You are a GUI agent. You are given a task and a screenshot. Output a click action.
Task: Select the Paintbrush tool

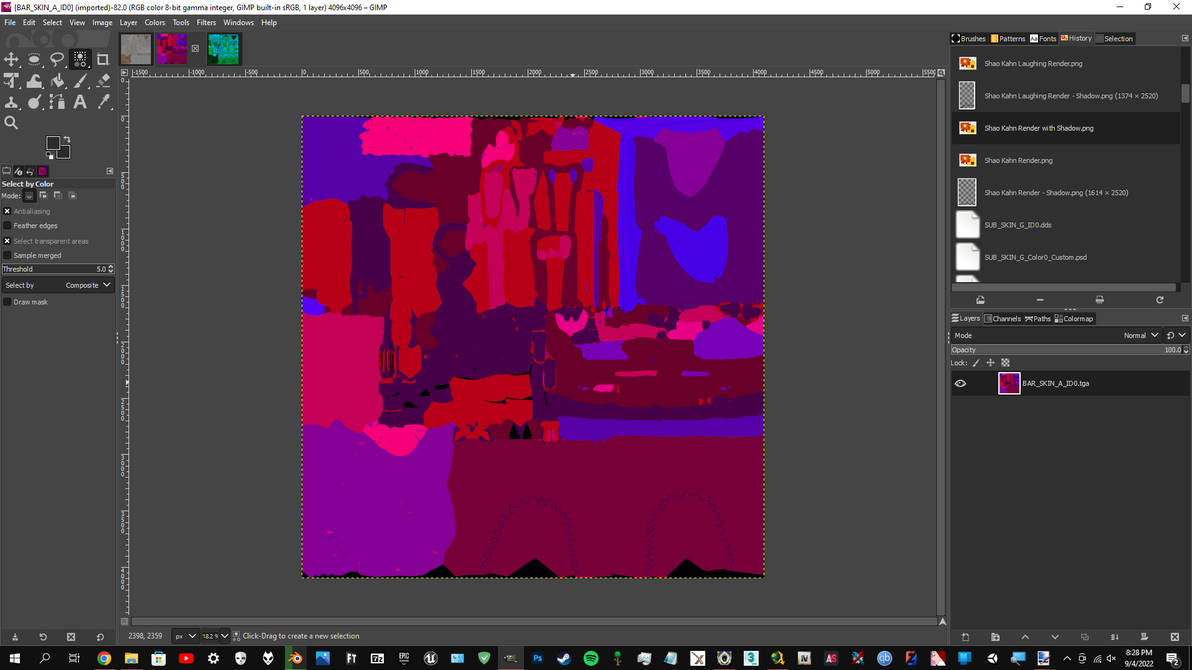[80, 81]
